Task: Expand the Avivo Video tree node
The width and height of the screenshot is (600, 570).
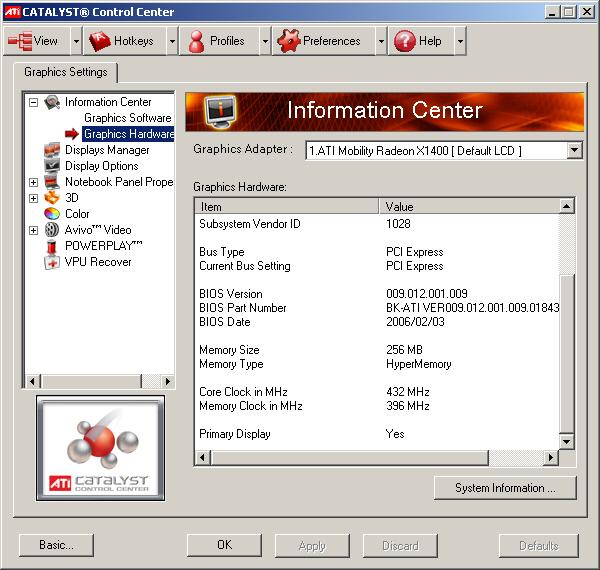Action: click(x=34, y=230)
